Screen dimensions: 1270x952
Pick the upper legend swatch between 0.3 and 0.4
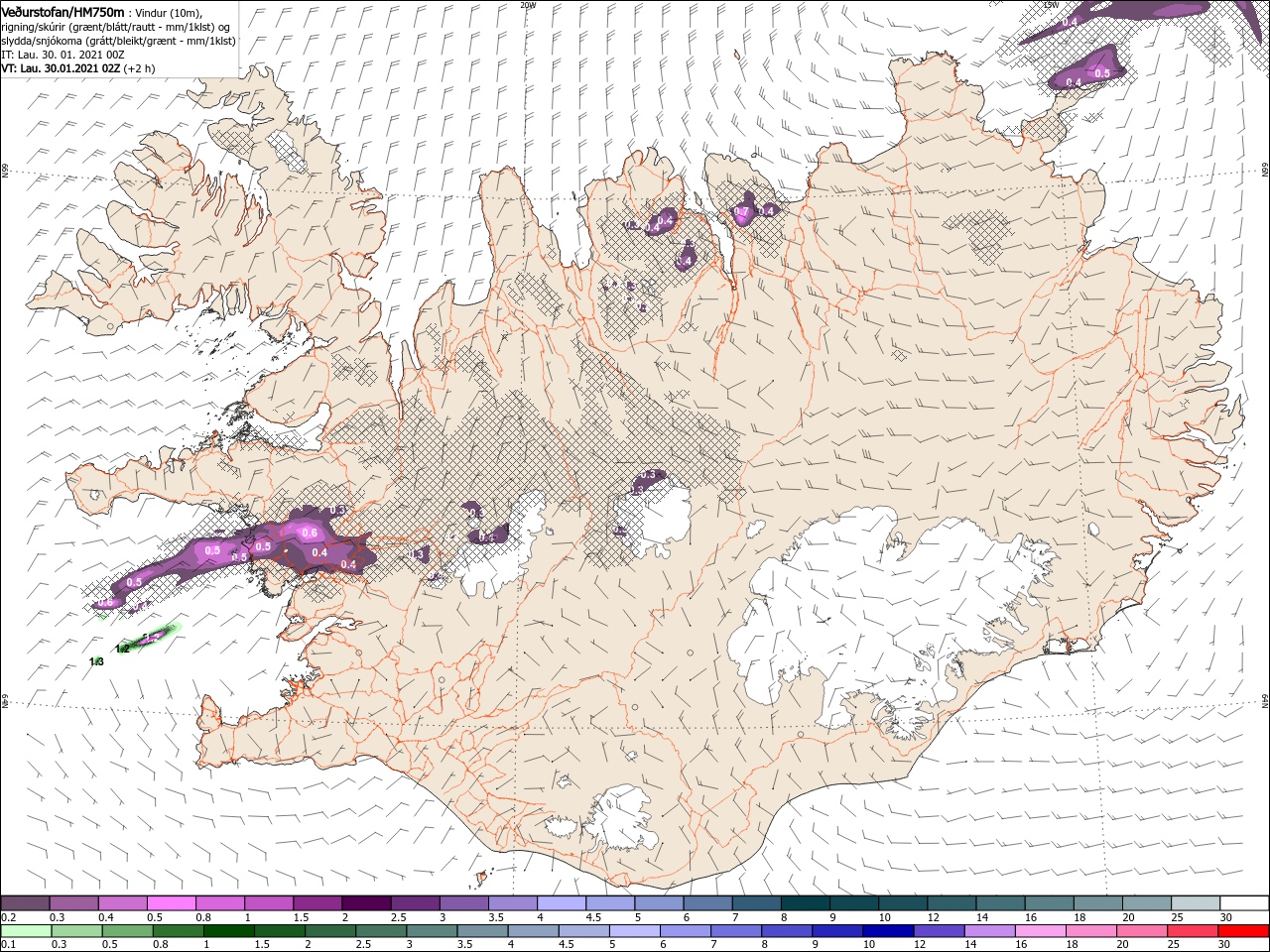(x=73, y=903)
